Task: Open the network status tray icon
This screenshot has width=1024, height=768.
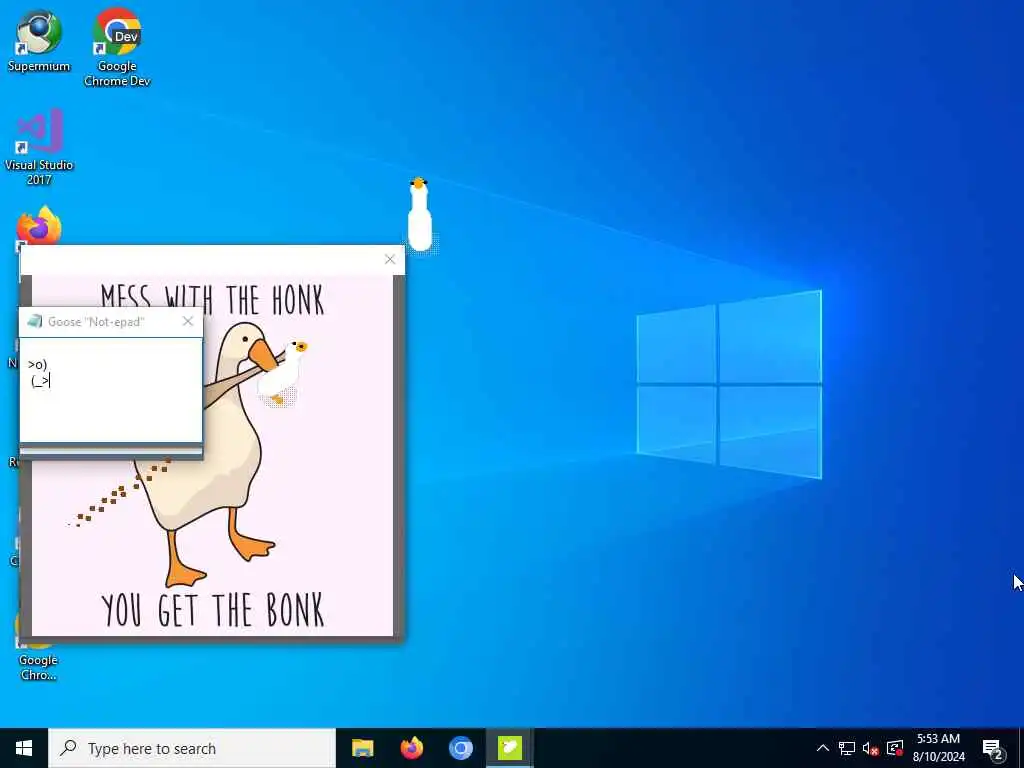Action: tap(846, 748)
